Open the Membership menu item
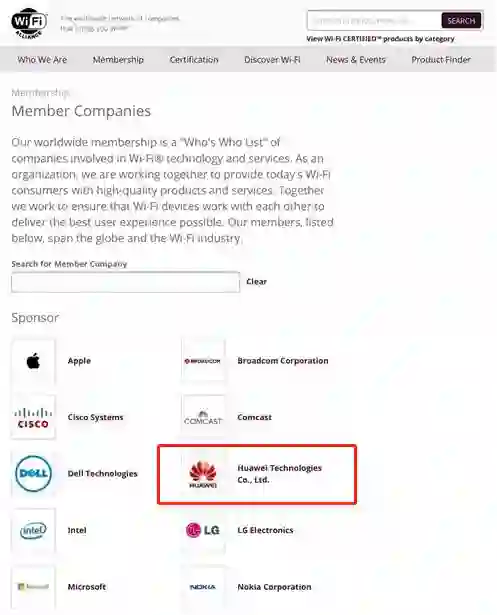This screenshot has width=497, height=615. [118, 60]
